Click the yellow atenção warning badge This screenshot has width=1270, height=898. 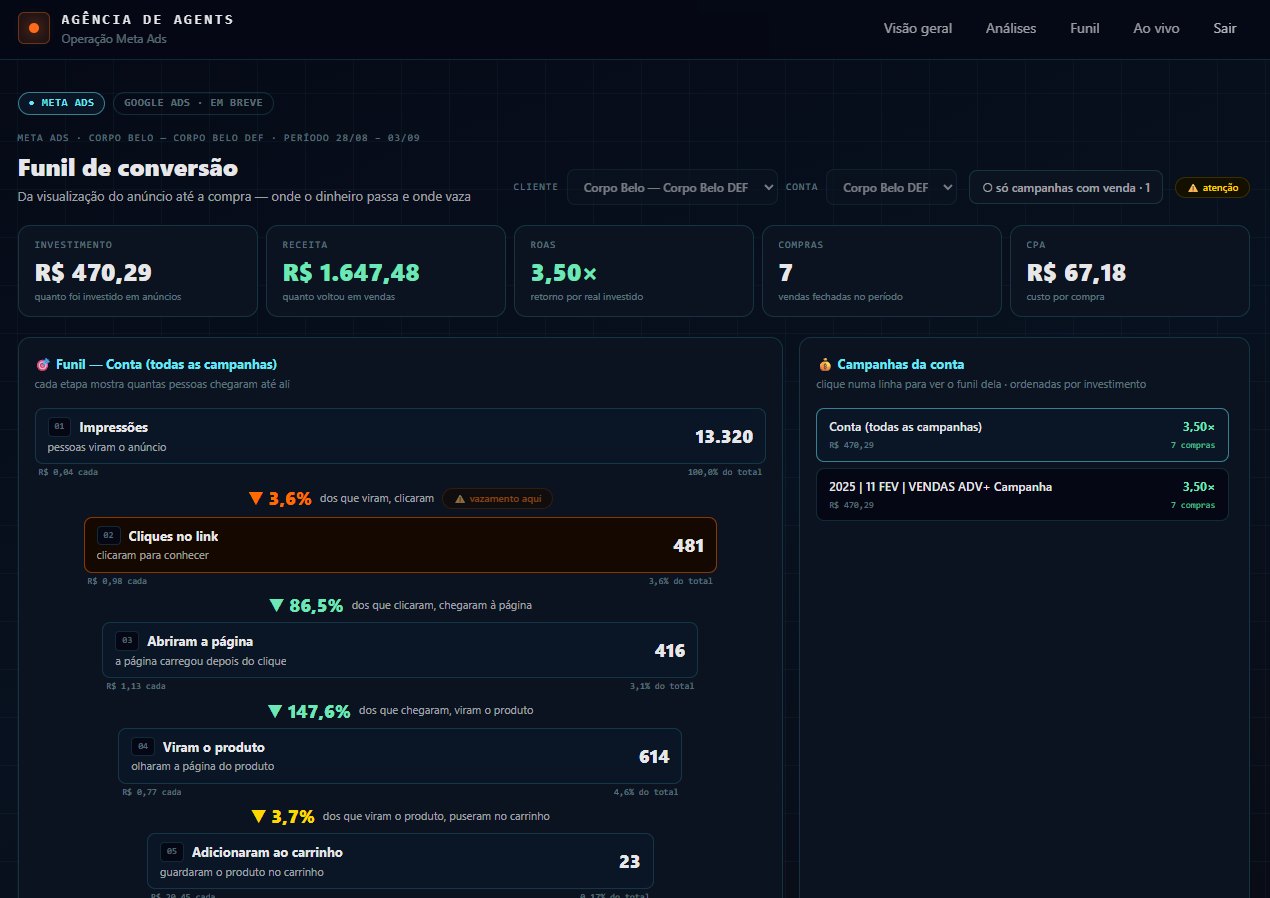pos(1212,187)
